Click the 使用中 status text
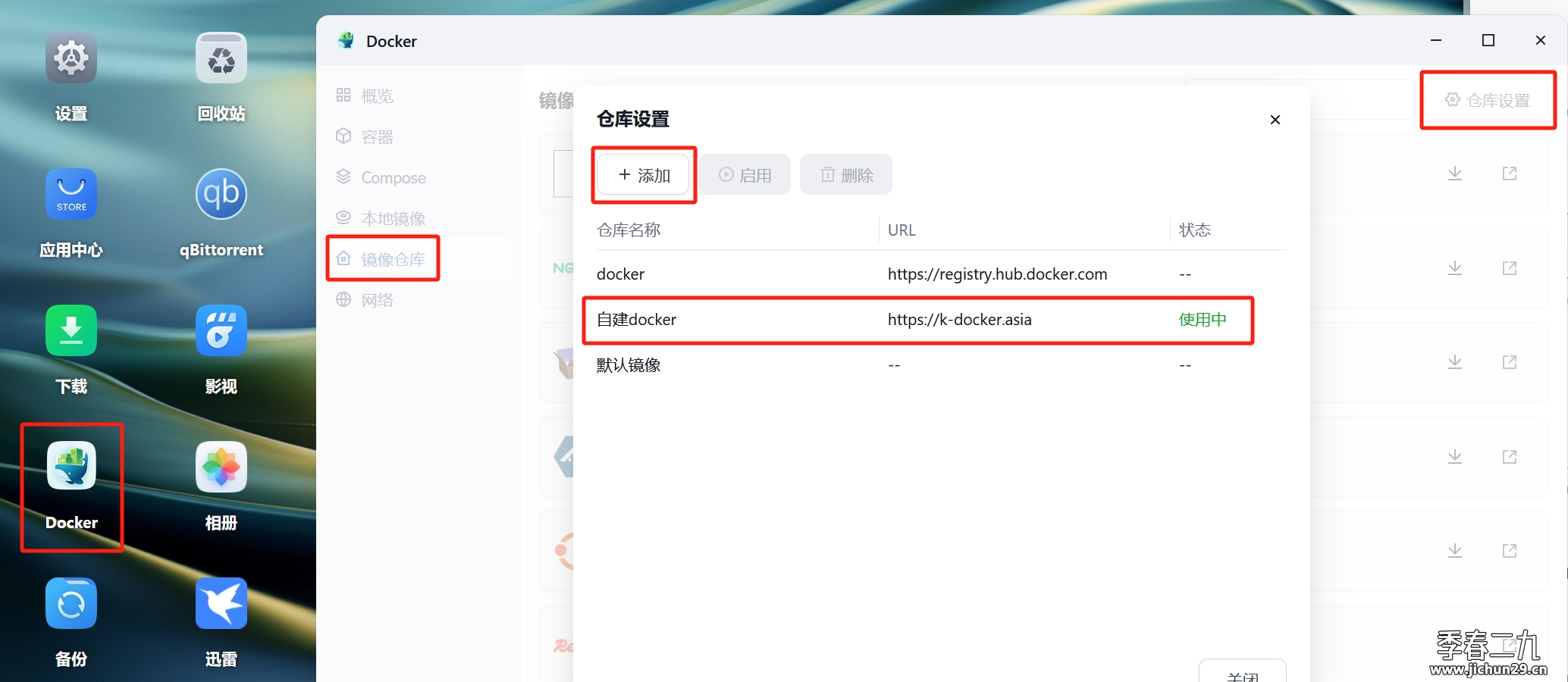This screenshot has height=682, width=1568. click(1203, 320)
